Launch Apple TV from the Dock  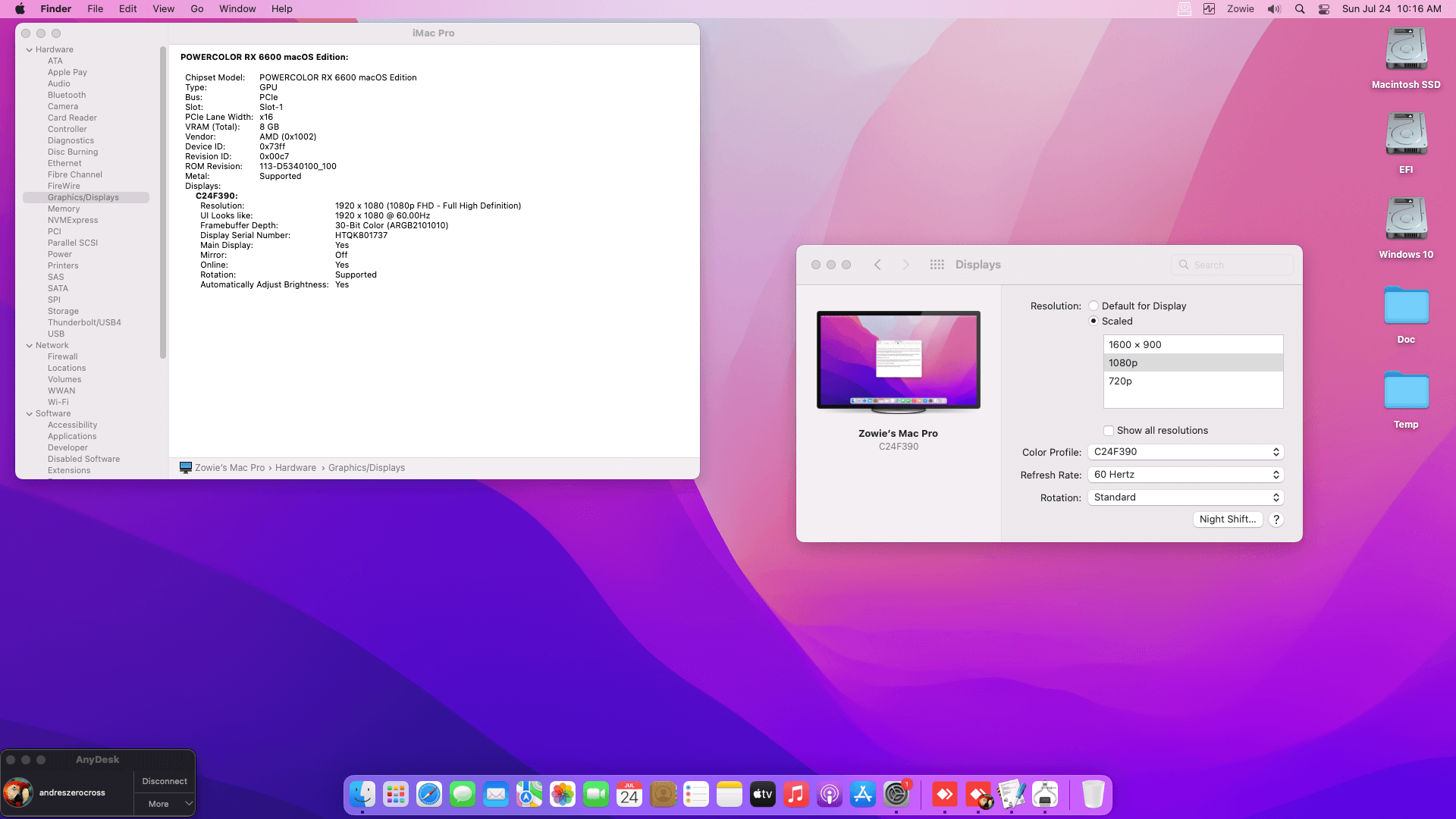pos(763,794)
